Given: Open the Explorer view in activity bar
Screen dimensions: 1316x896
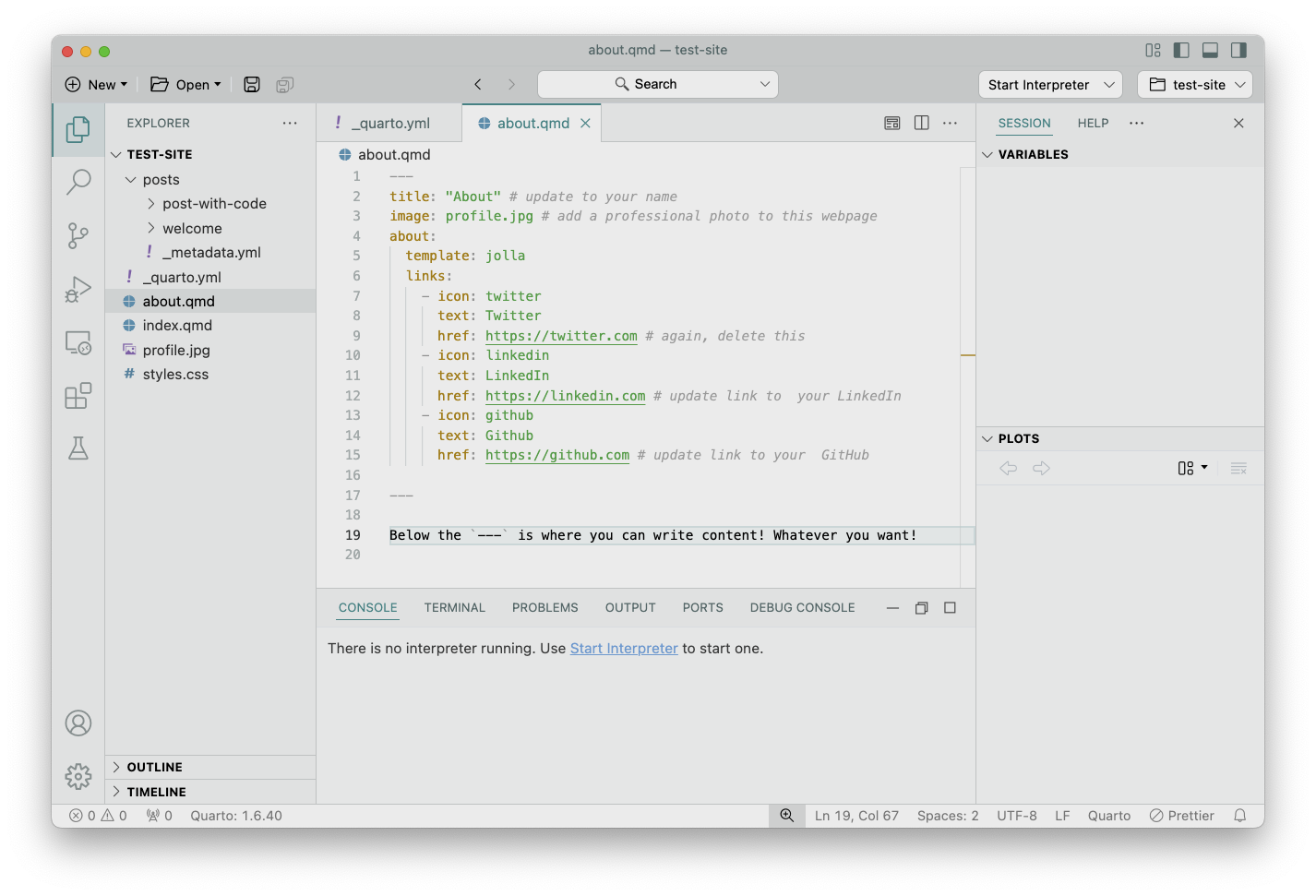Looking at the screenshot, I should [78, 130].
